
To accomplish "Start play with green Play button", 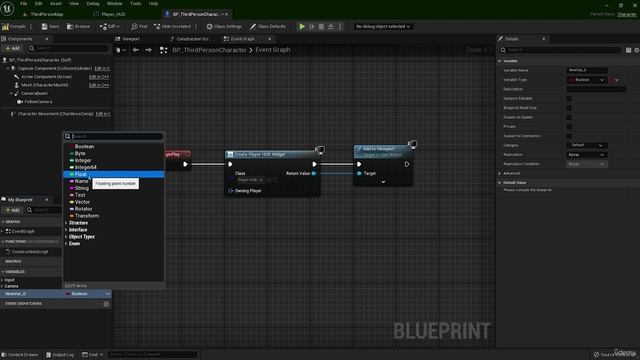I will click(302, 27).
